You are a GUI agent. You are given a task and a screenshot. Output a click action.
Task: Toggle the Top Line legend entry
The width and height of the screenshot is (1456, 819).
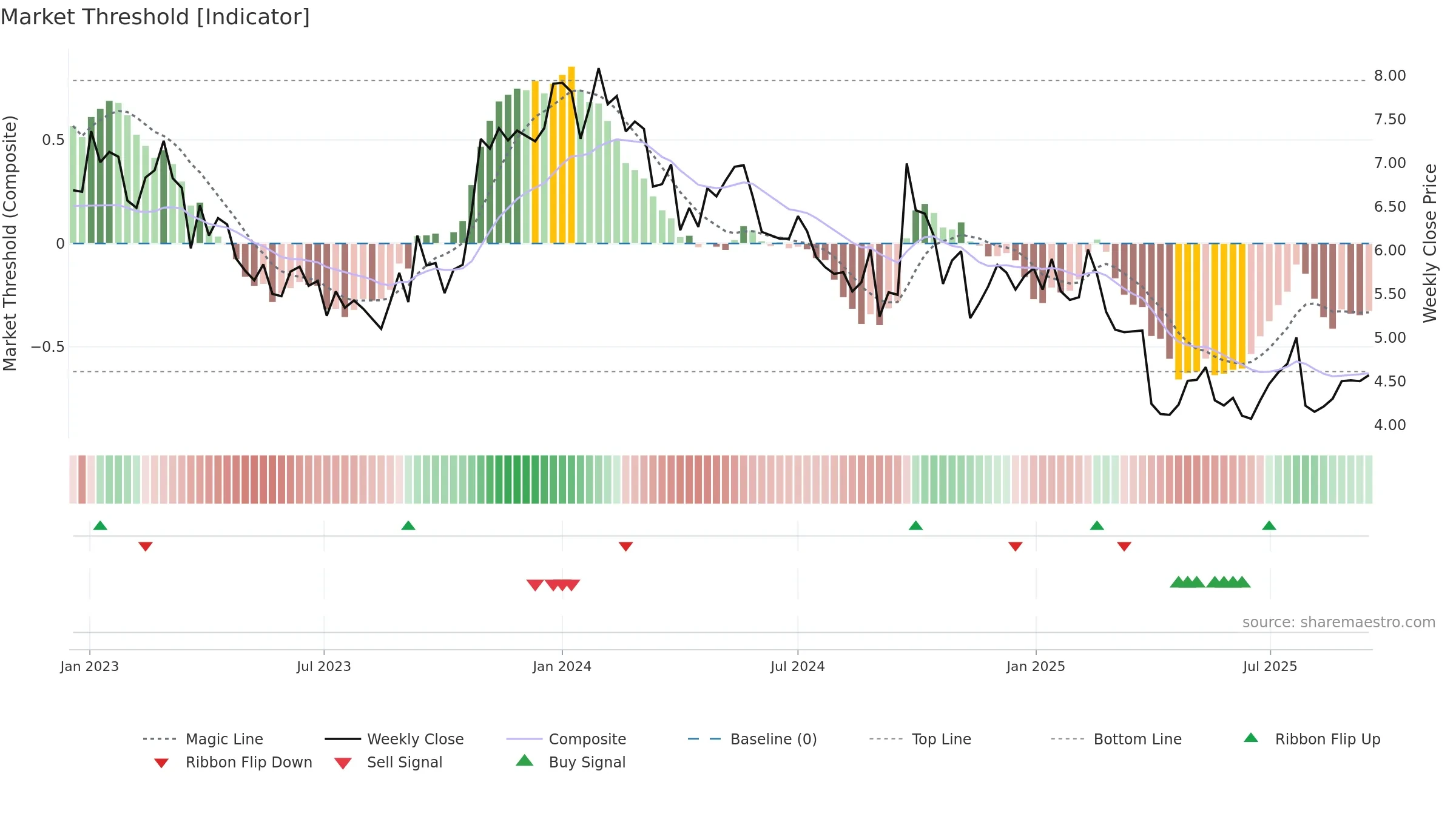pyautogui.click(x=920, y=739)
